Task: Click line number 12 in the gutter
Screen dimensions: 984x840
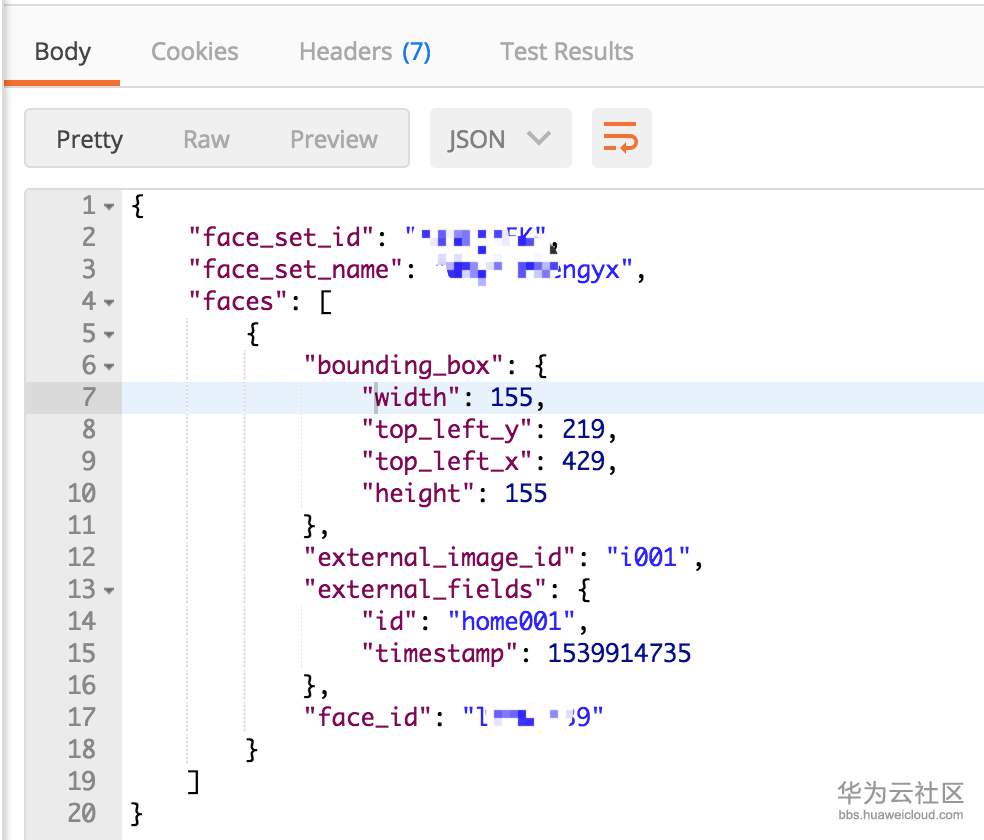Action: tap(82, 558)
